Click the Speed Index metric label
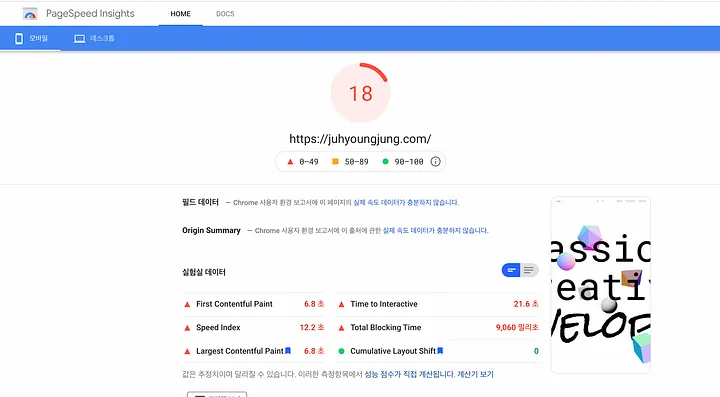Screen dimensions: 720x397 218,327
